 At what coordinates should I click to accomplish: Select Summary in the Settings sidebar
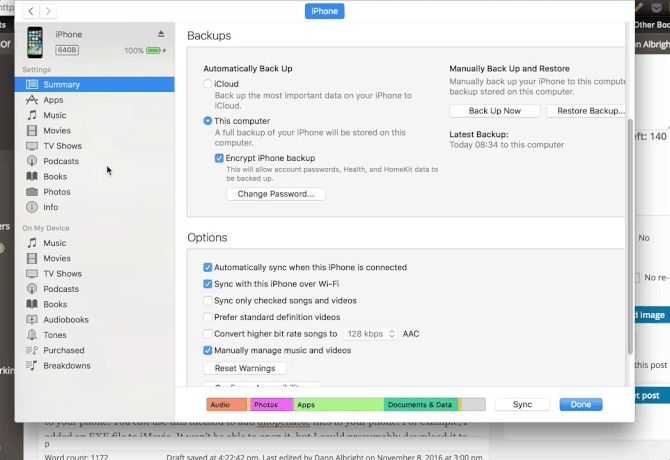[61, 85]
